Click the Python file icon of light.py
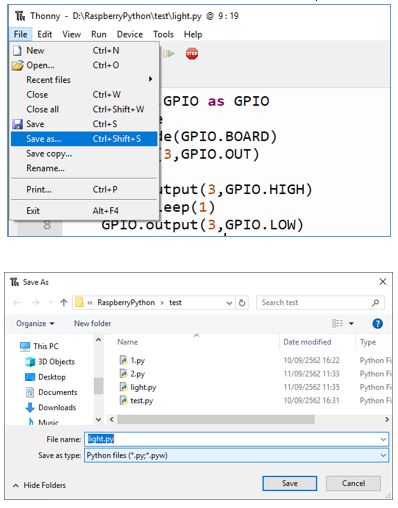 coord(123,387)
